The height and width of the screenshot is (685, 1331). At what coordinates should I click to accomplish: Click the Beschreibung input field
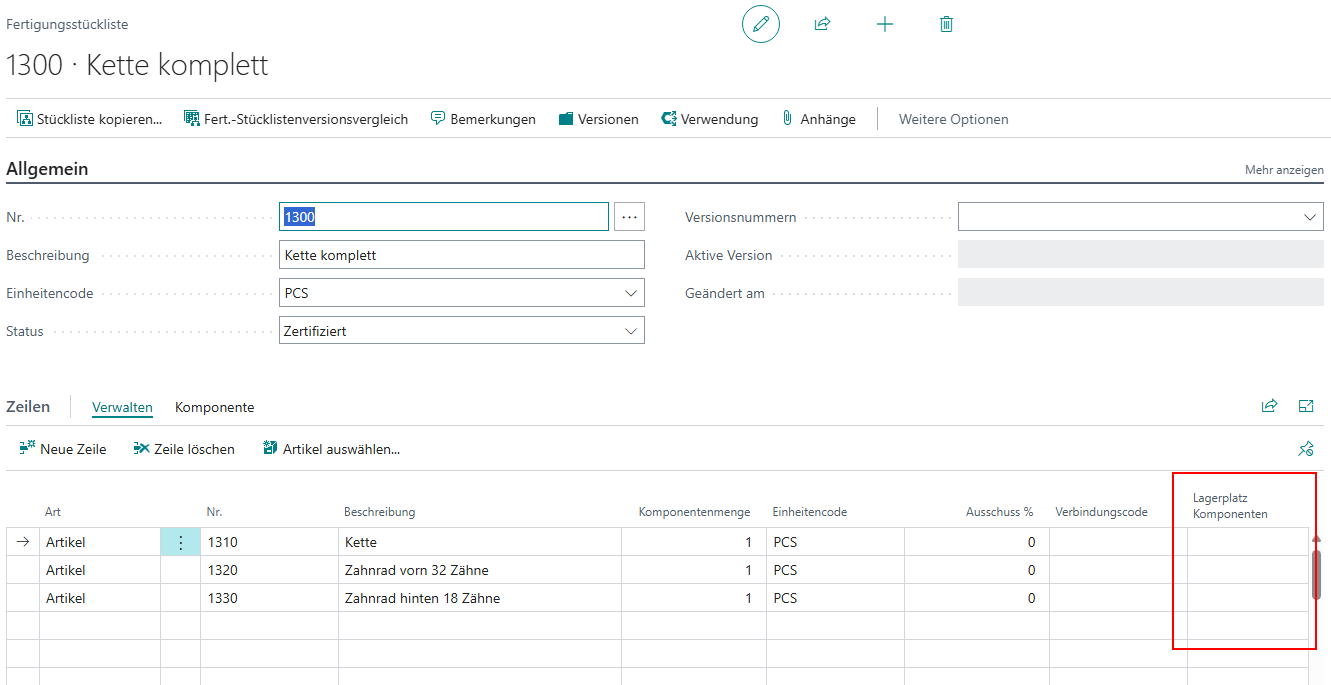pyautogui.click(x=461, y=255)
